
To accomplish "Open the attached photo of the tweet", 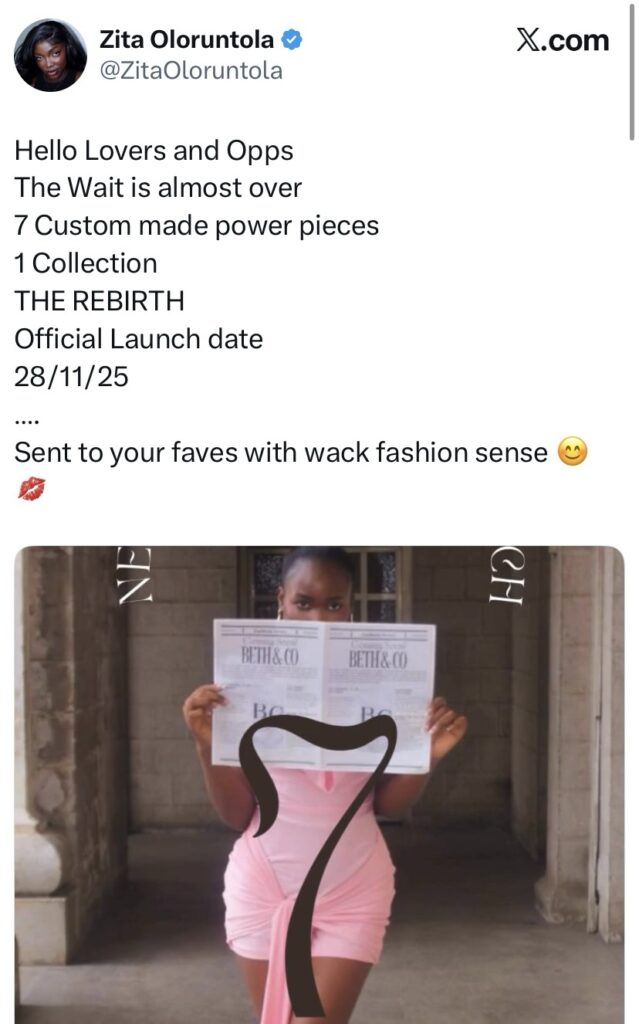I will pos(319,784).
